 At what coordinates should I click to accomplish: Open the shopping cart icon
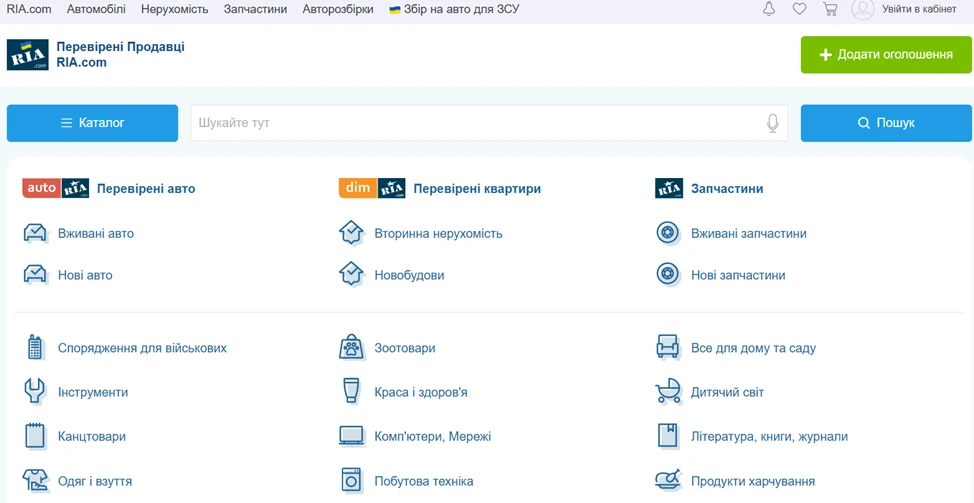pos(830,9)
